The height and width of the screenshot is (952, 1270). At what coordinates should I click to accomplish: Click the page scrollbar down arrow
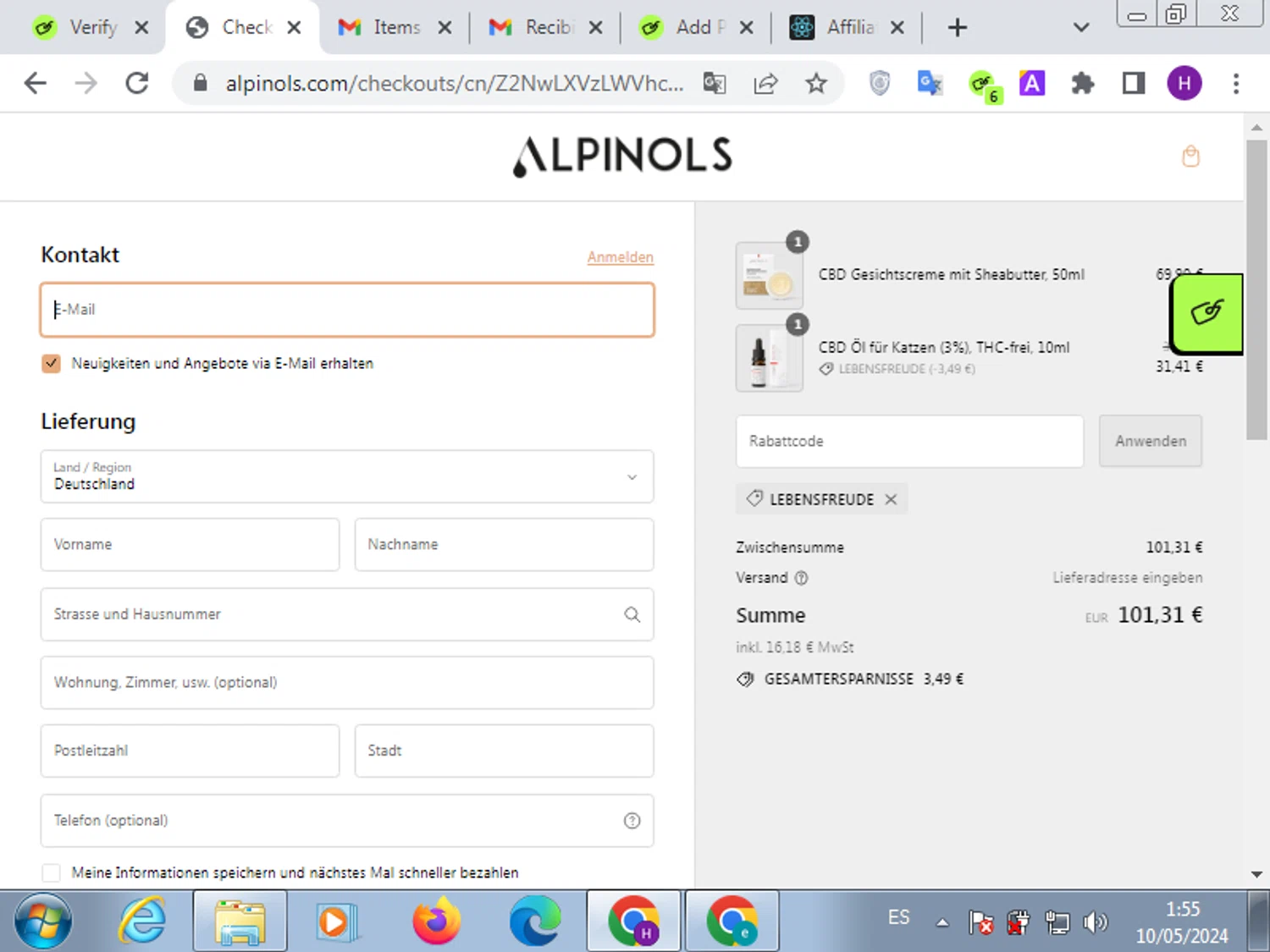(x=1256, y=874)
